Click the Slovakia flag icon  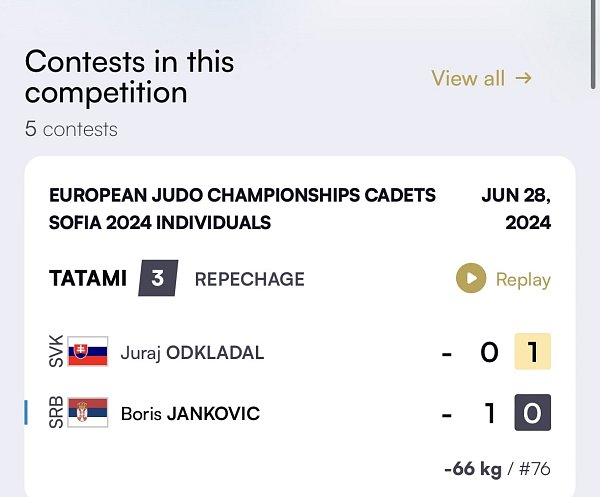[x=88, y=351]
